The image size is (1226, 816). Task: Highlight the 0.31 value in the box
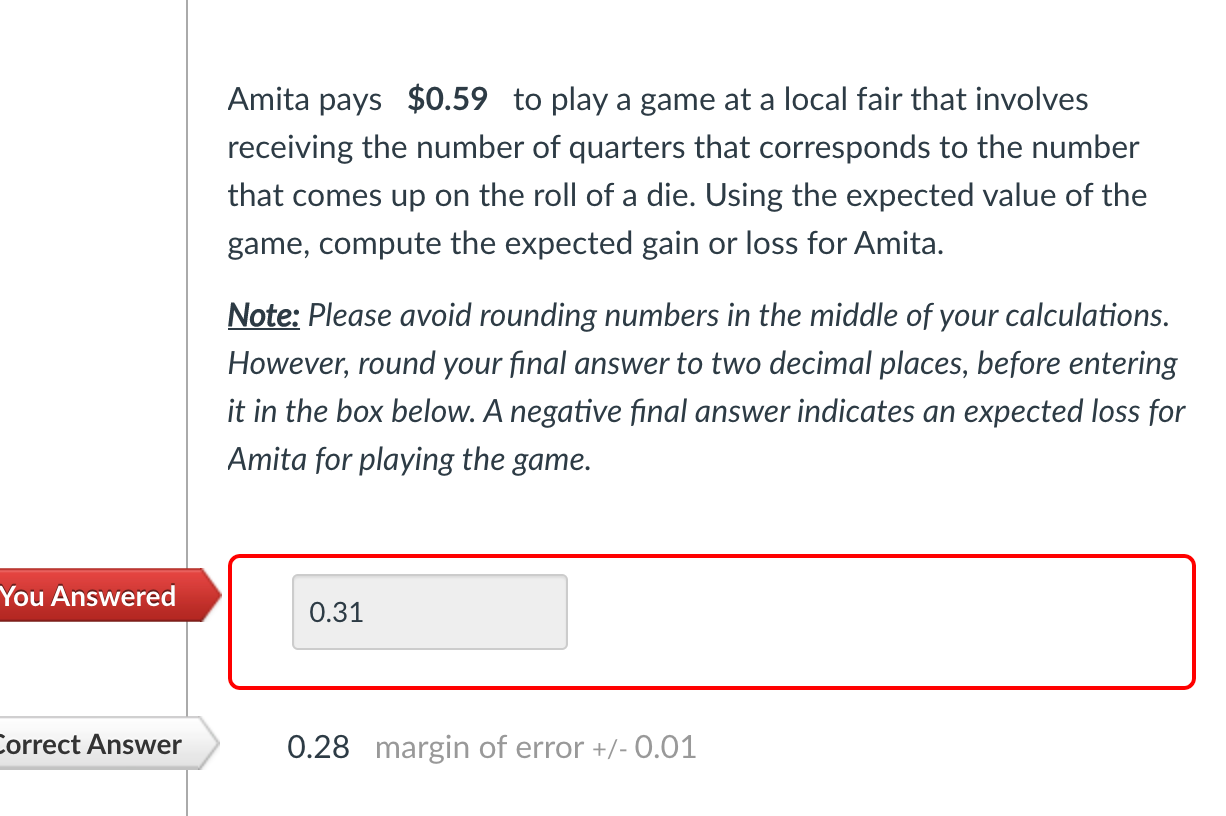[x=335, y=612]
